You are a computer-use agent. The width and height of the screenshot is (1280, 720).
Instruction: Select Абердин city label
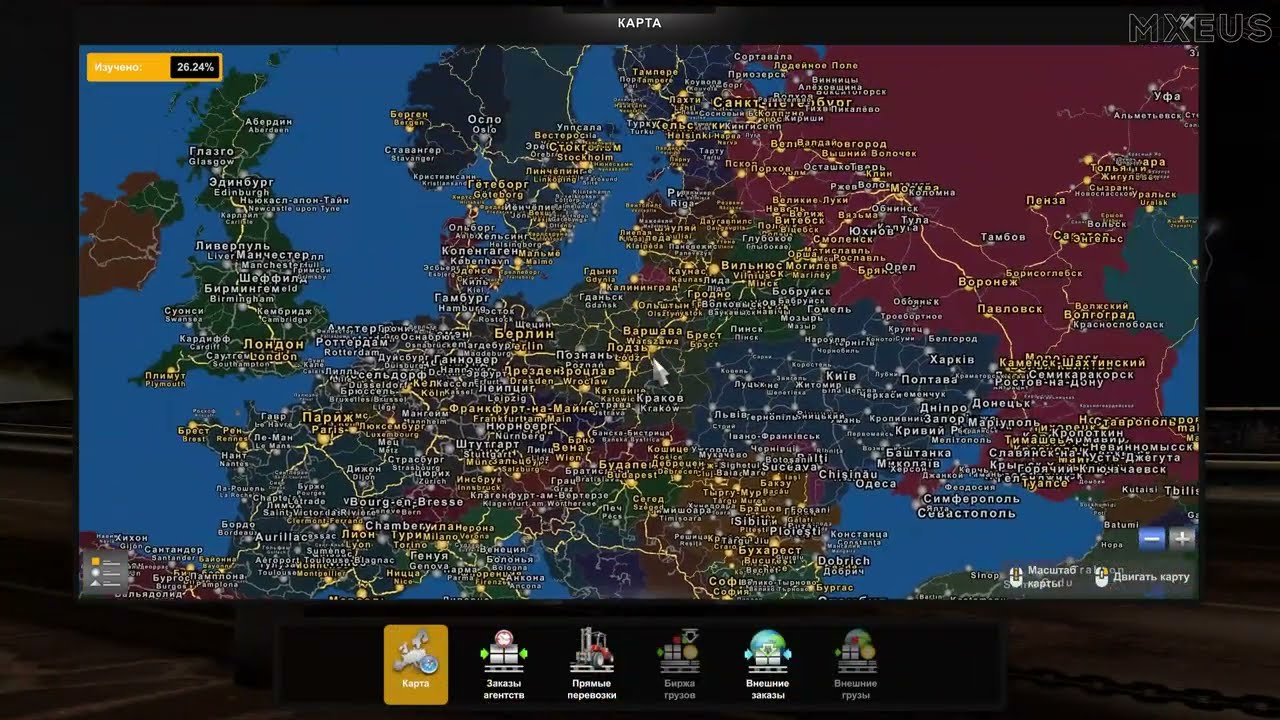269,122
